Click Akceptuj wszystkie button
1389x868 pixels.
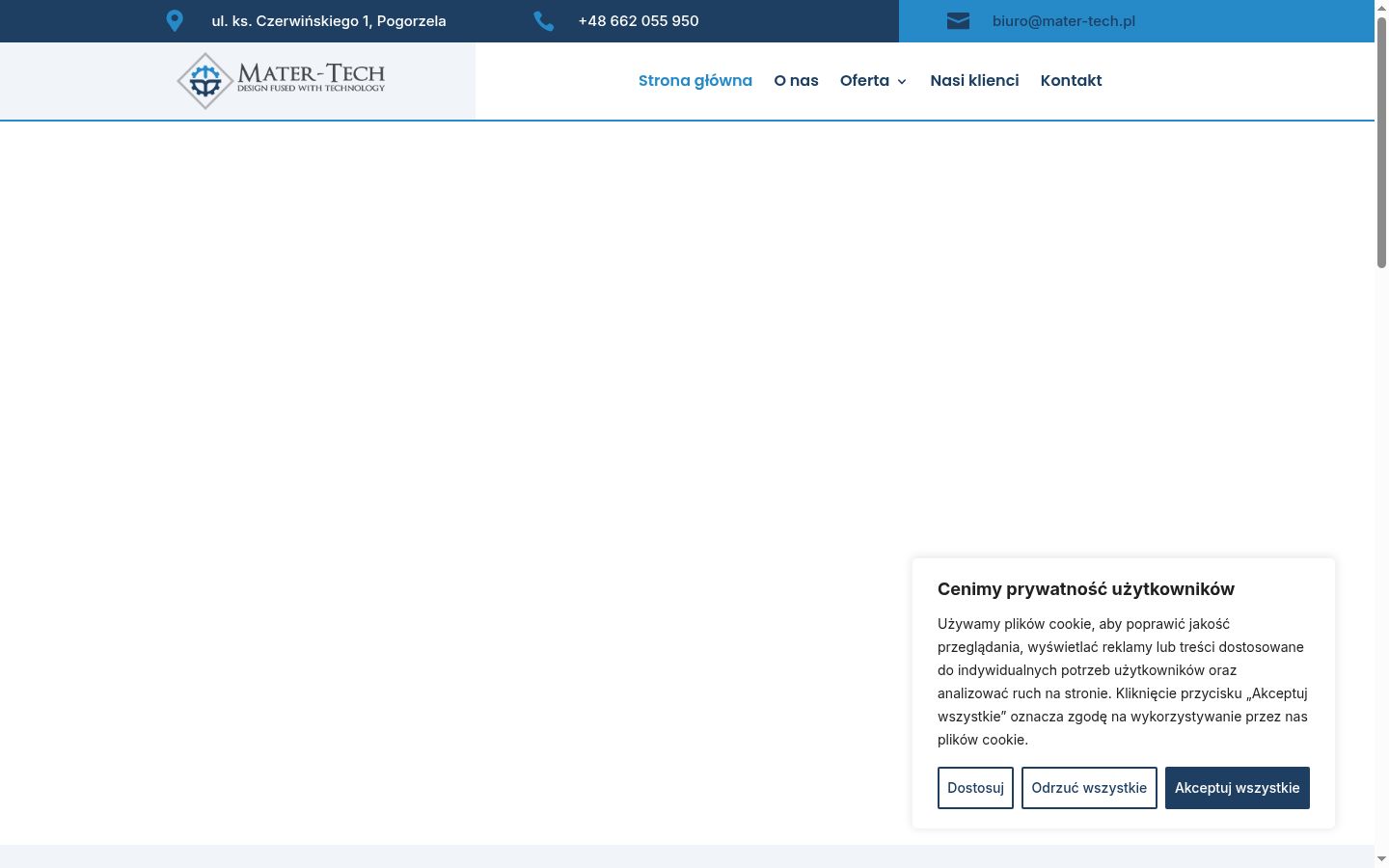[1238, 788]
